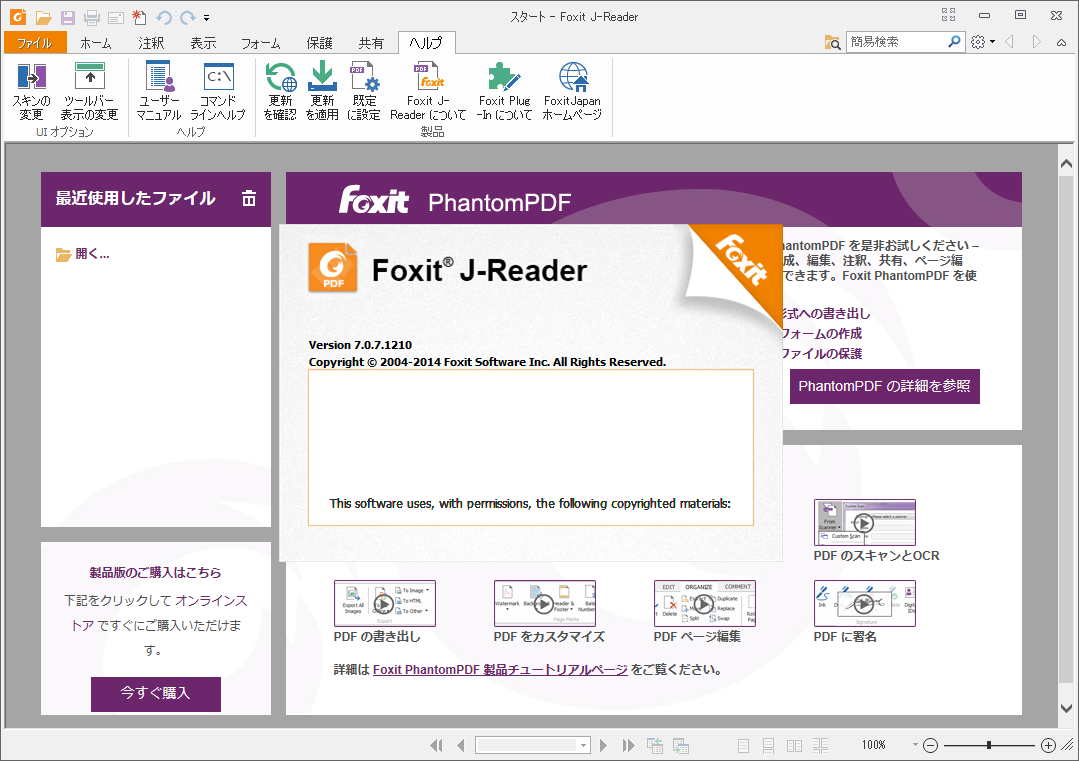This screenshot has width=1079, height=761.
Task: Enable continuous page scrolling mode
Action: point(767,745)
